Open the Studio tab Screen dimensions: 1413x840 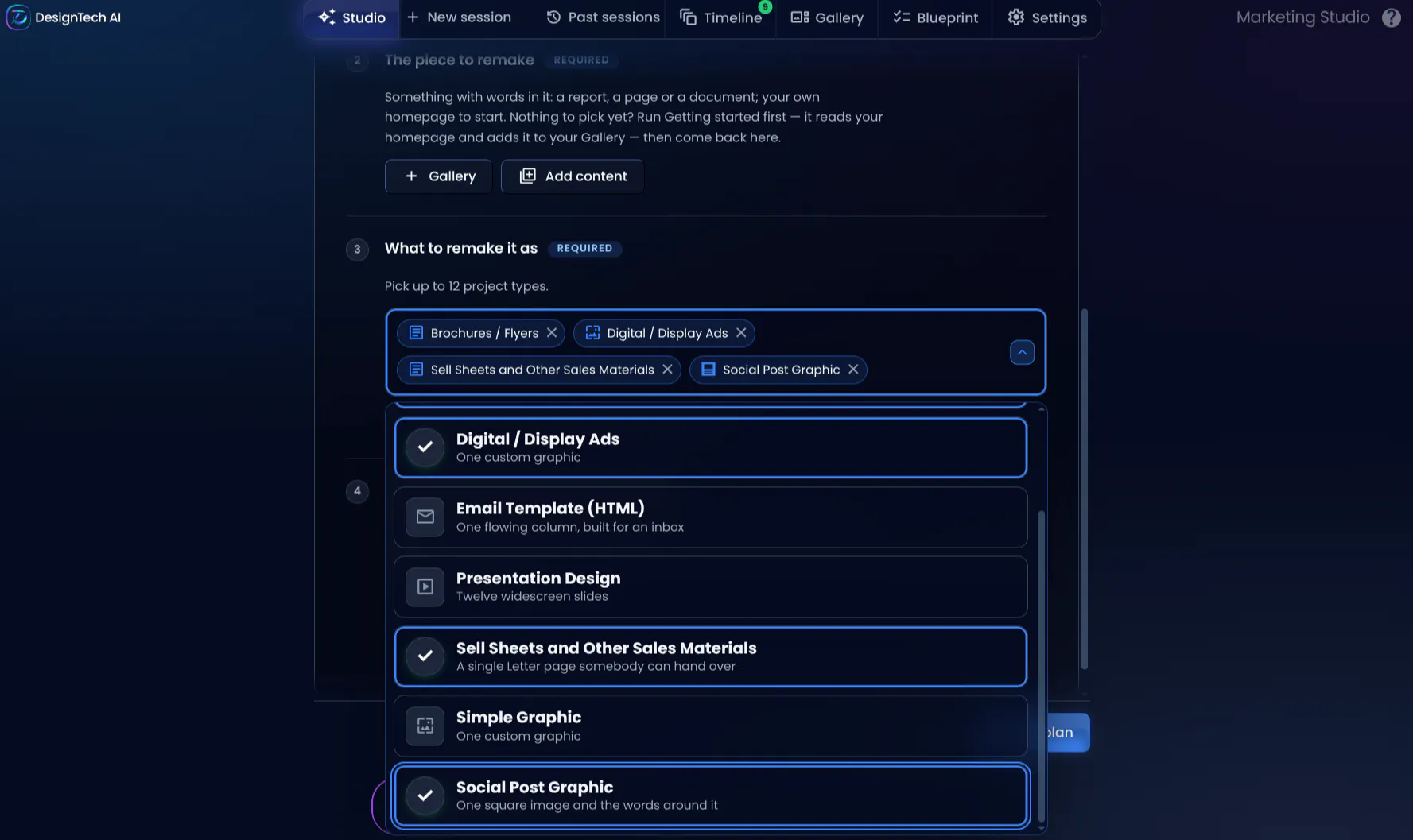[x=351, y=17]
